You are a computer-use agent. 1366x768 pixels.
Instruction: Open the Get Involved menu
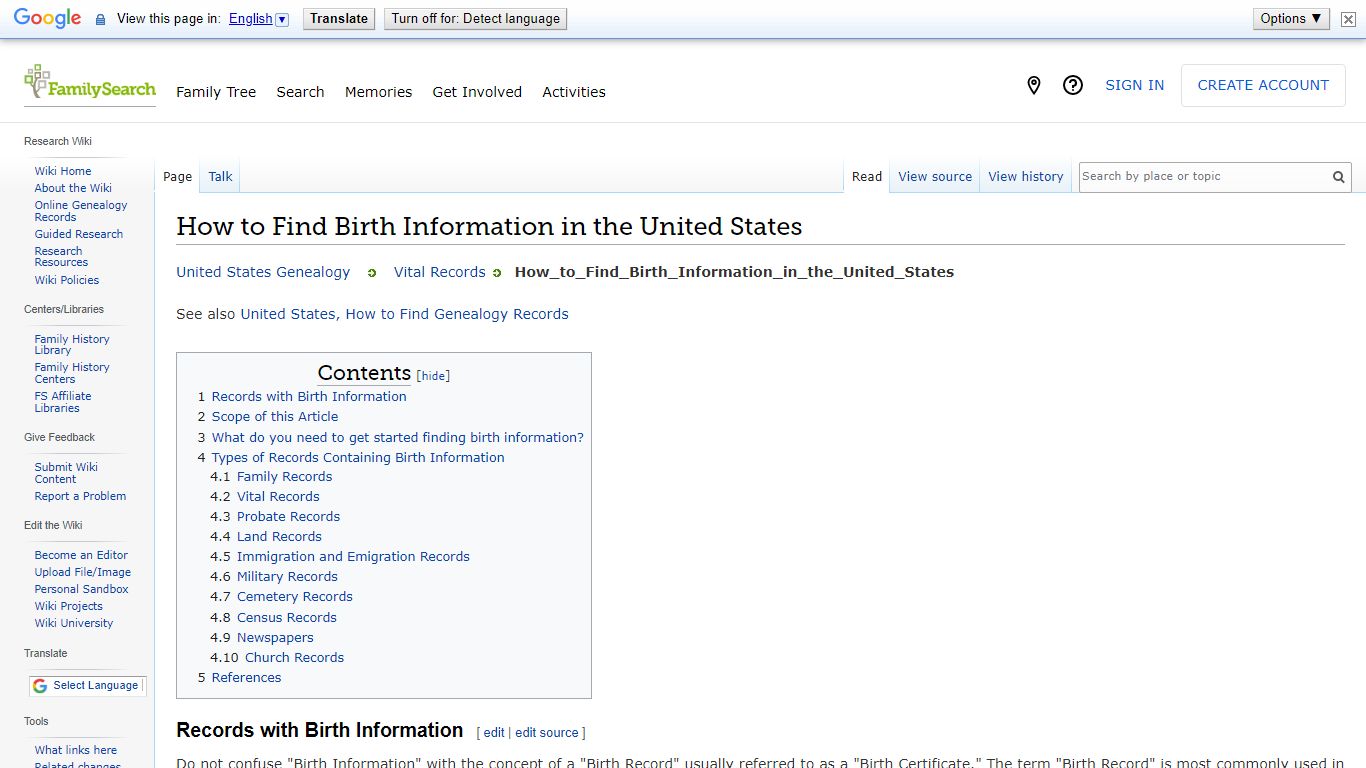point(477,92)
